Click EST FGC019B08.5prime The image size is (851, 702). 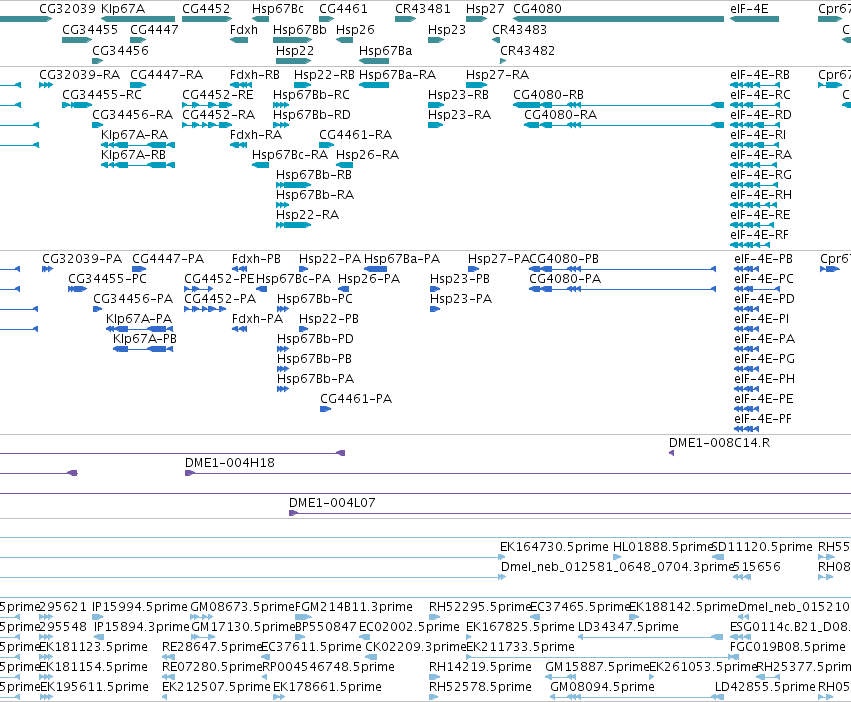pos(788,647)
